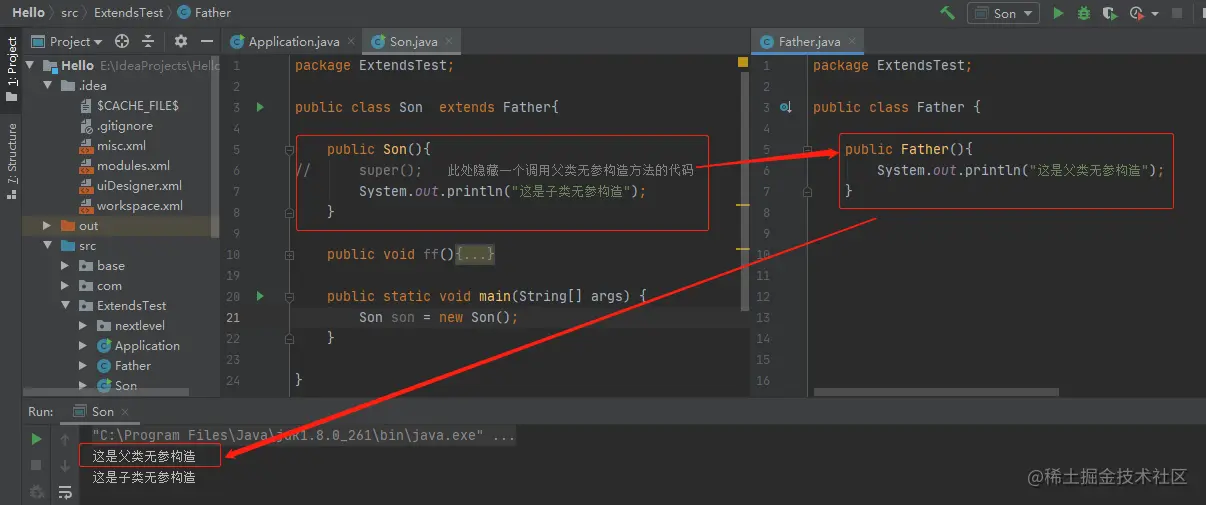This screenshot has width=1206, height=505.
Task: Close the Son.java editor tab
Action: coord(449,42)
